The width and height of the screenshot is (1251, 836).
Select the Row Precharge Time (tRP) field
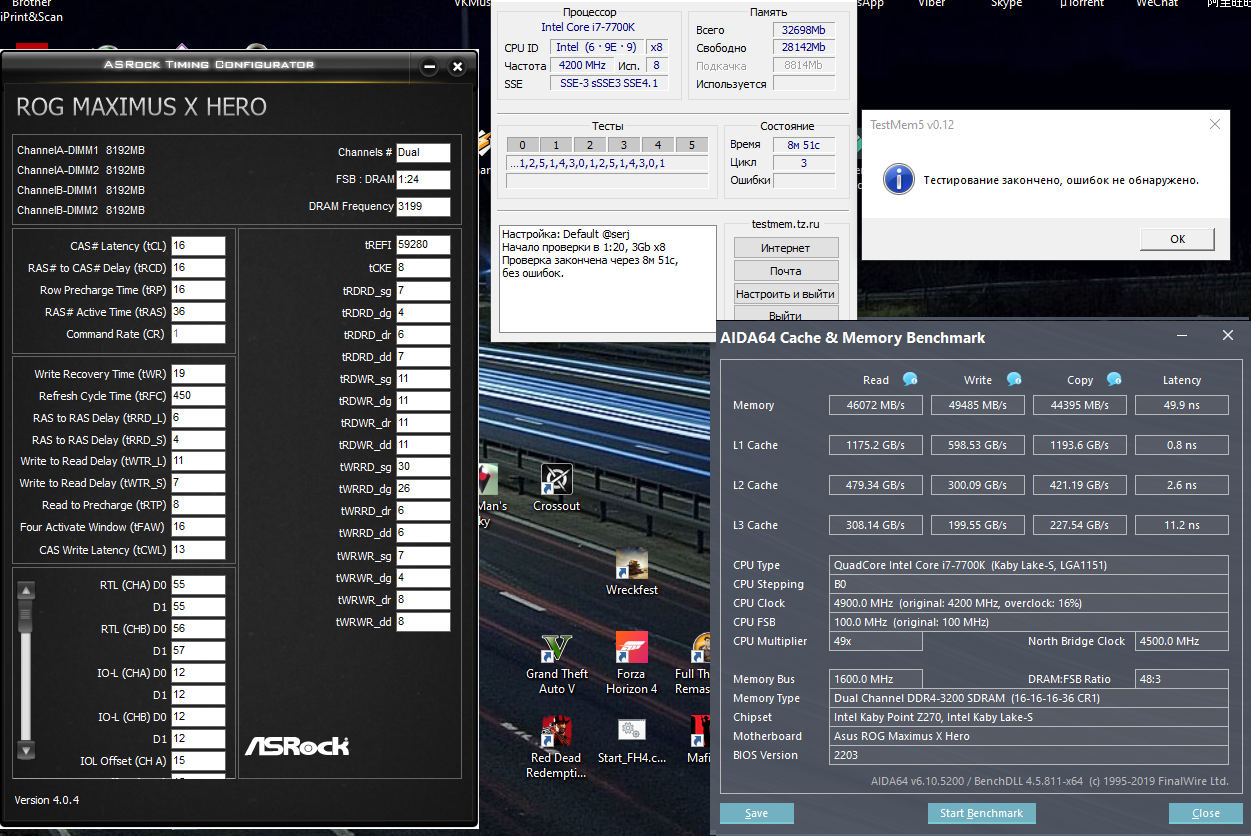point(198,290)
